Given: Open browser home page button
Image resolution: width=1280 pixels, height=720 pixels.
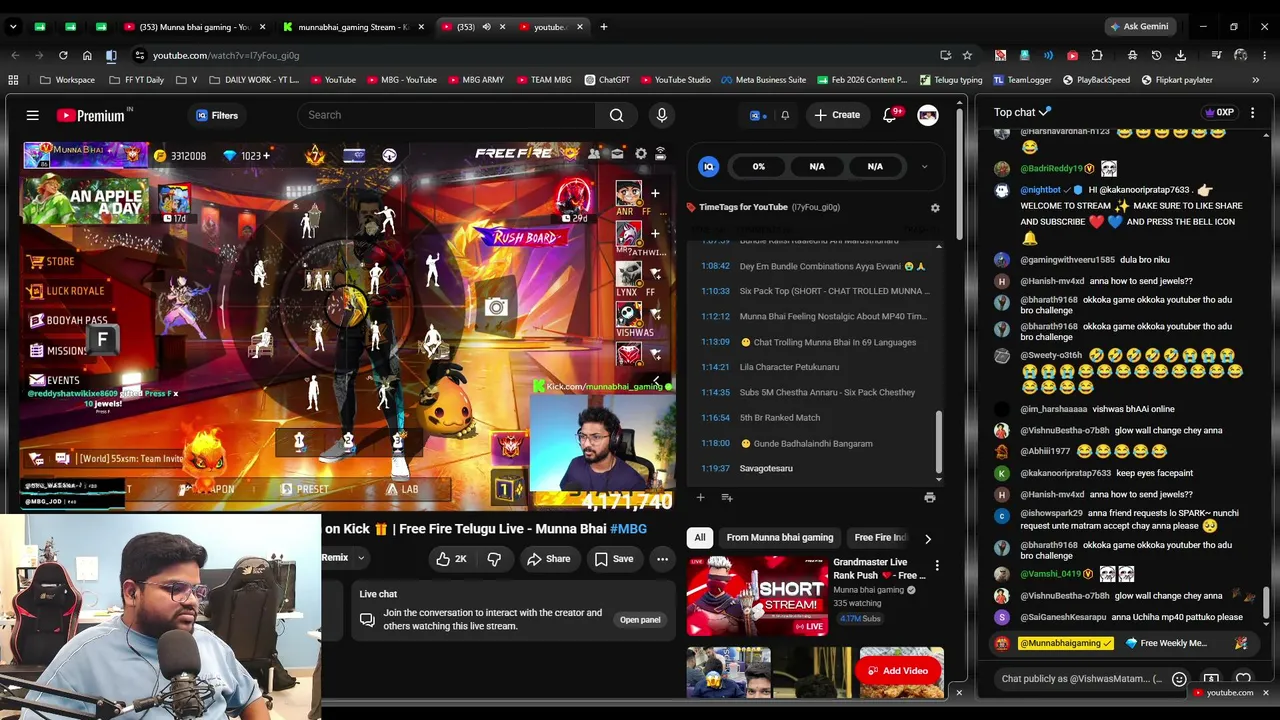Looking at the screenshot, I should click(x=87, y=55).
